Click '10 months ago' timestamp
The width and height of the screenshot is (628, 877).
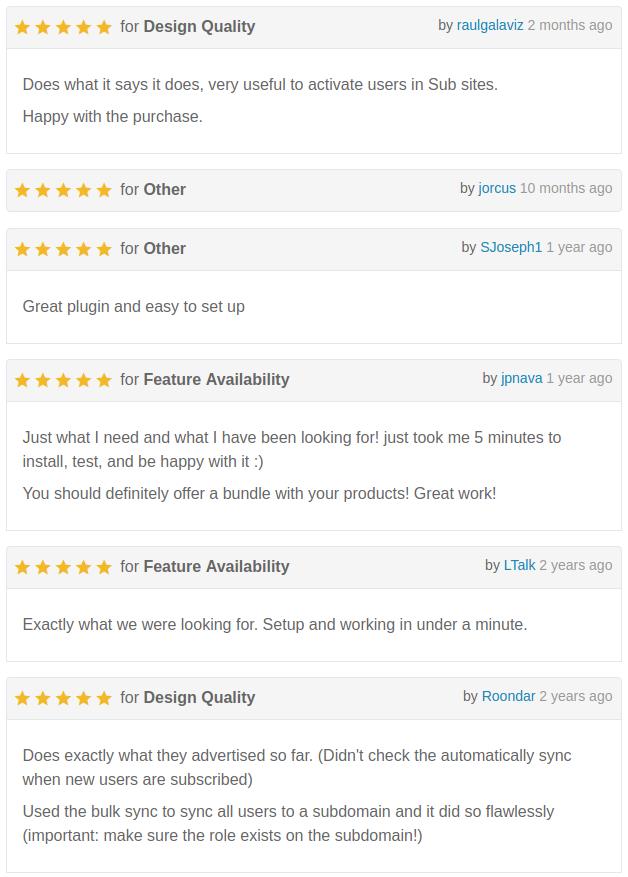(566, 188)
